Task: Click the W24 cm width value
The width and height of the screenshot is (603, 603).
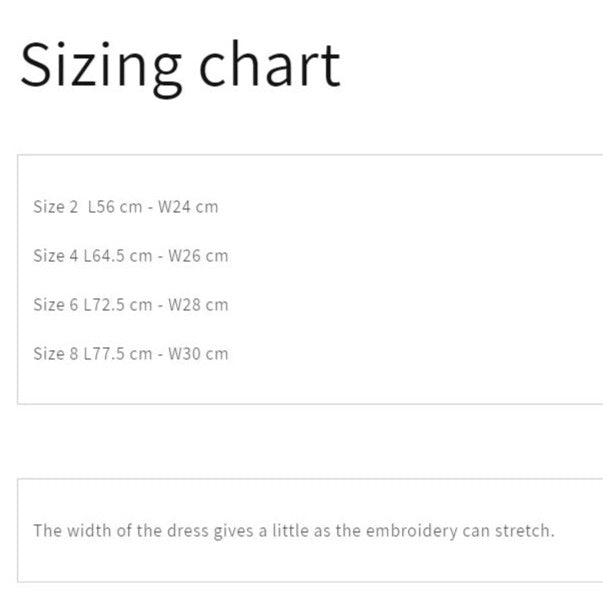Action: point(188,207)
